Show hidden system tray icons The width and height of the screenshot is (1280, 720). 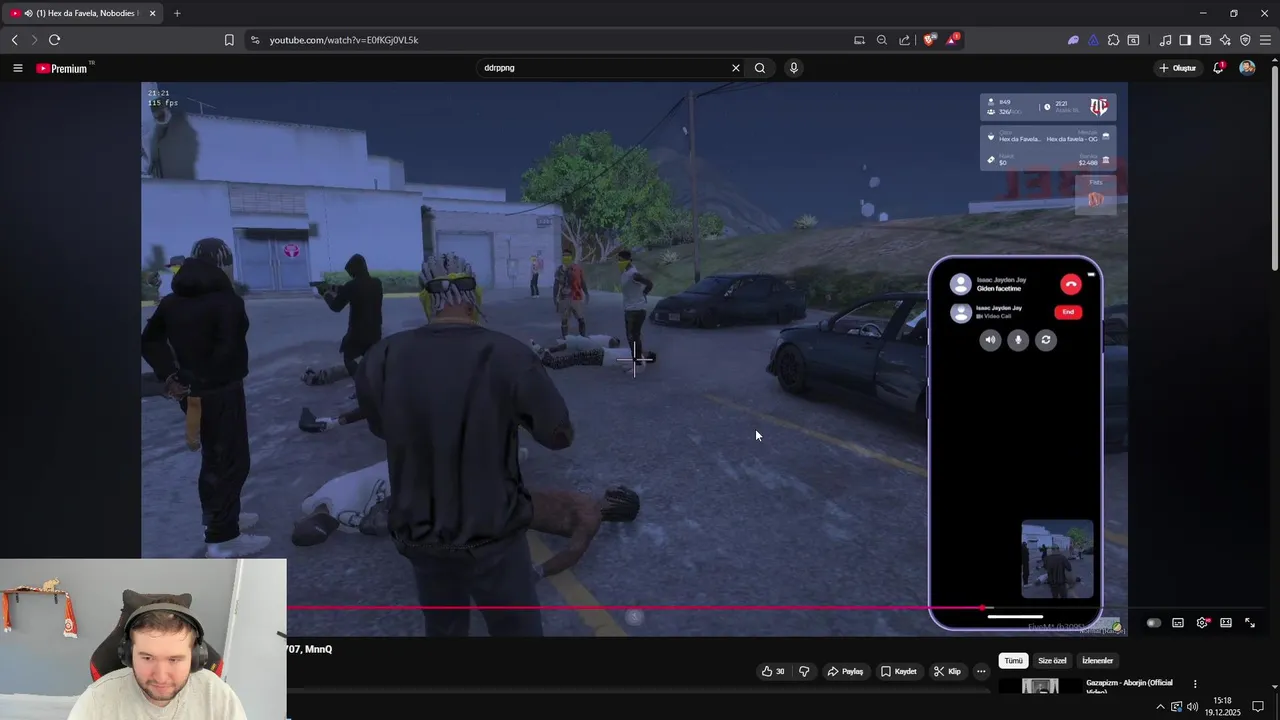click(x=1160, y=707)
